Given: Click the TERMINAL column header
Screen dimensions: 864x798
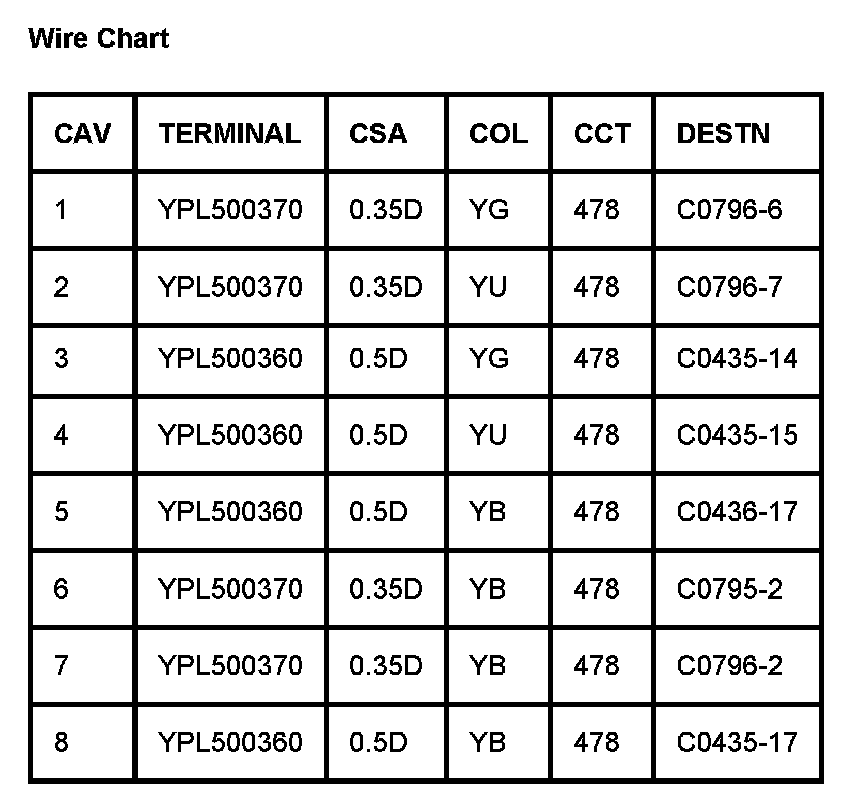Looking at the screenshot, I should coord(229,133).
